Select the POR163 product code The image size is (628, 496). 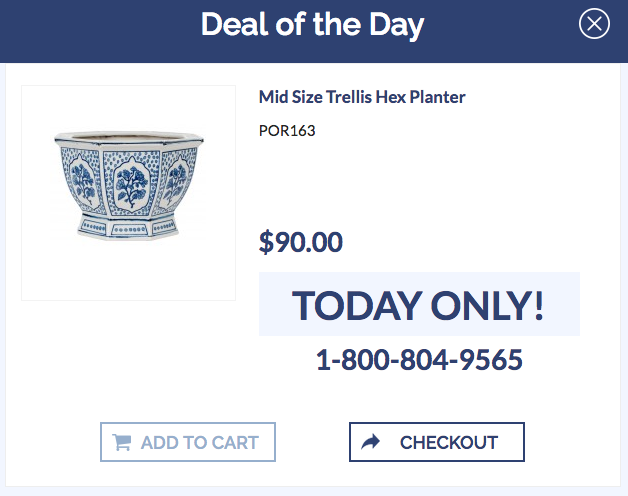[287, 130]
